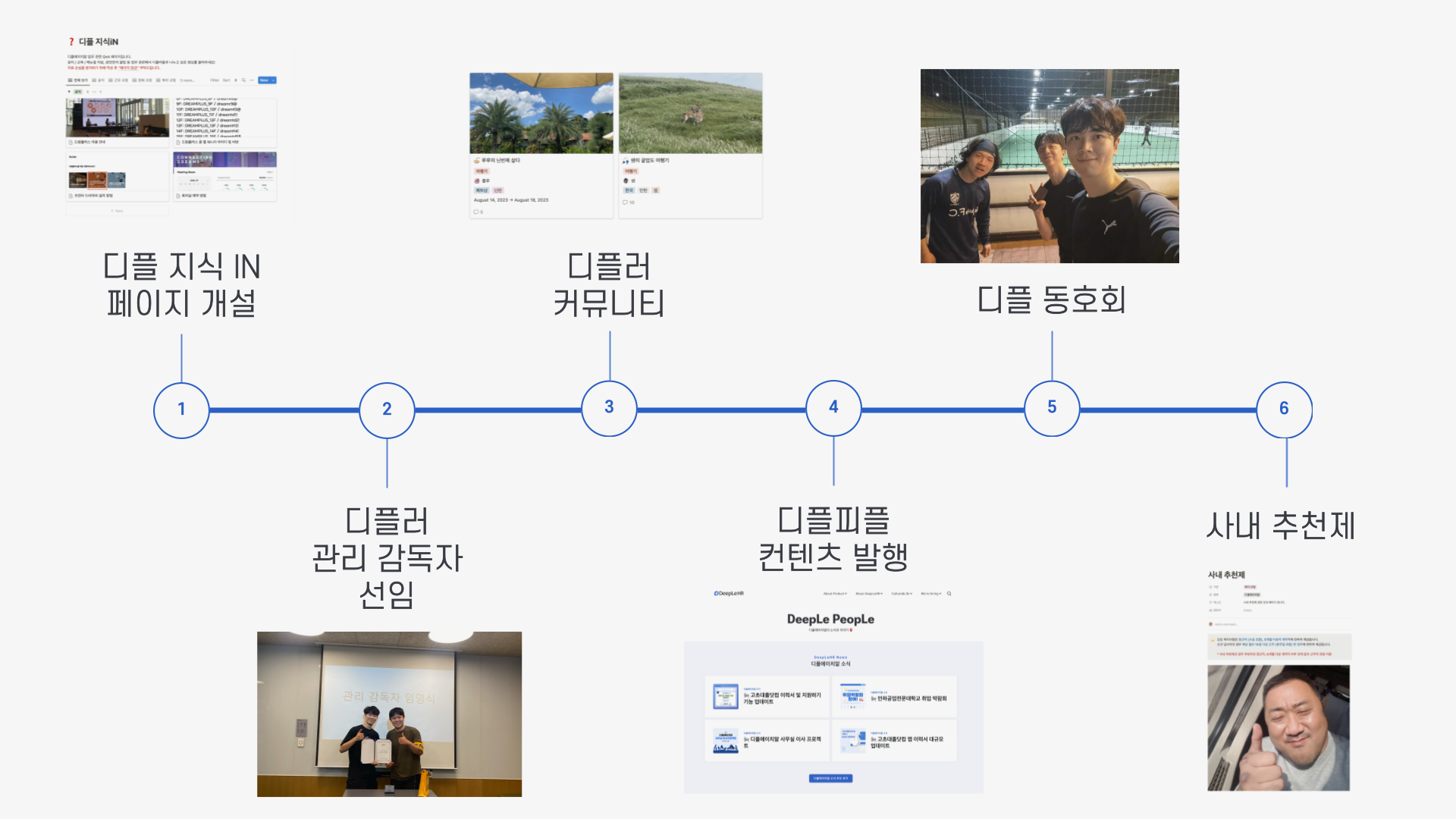Image resolution: width=1456 pixels, height=819 pixels.
Task: Open the 고초대졸닷컴 앱 이력서 대규모 업데이트 article
Action: [895, 741]
